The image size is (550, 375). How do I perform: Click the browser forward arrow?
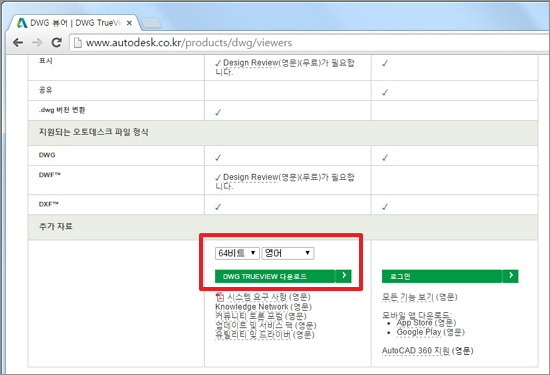coord(37,43)
